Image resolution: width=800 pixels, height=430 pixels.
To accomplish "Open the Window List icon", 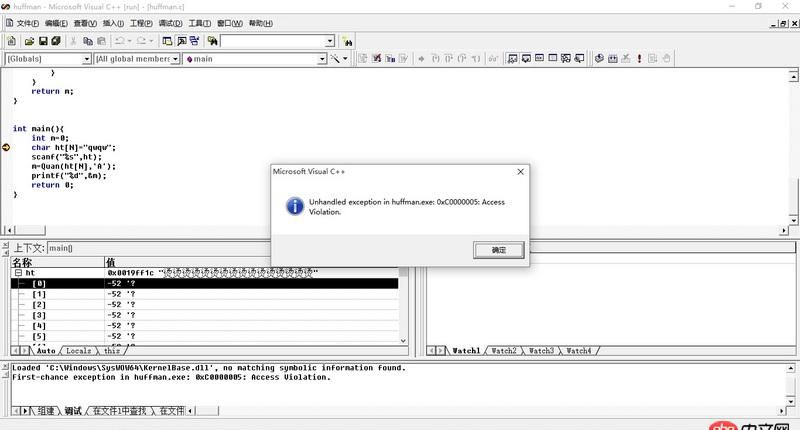I will coord(194,41).
